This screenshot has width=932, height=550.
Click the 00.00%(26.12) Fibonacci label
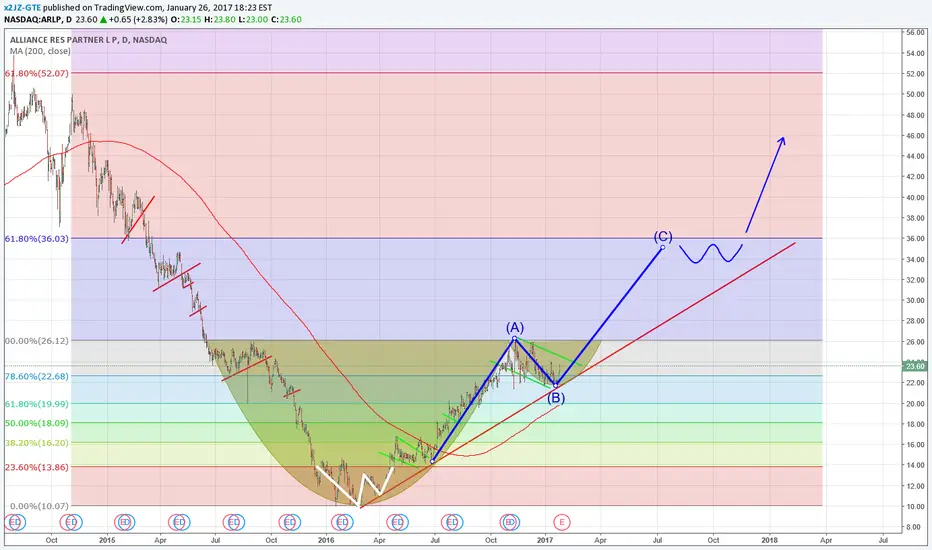coord(37,341)
